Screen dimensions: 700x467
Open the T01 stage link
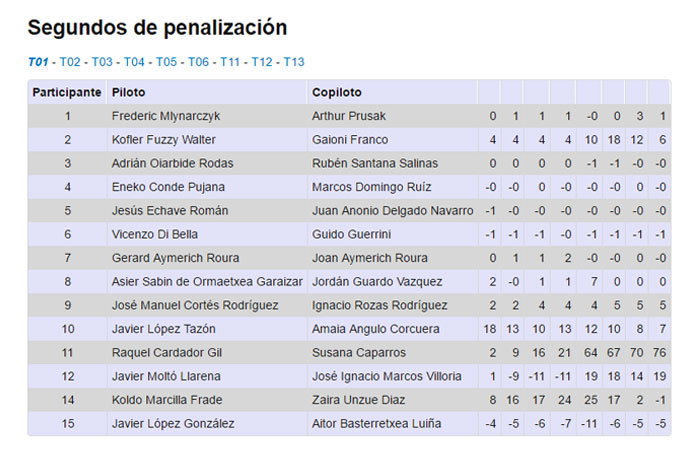click(x=38, y=62)
